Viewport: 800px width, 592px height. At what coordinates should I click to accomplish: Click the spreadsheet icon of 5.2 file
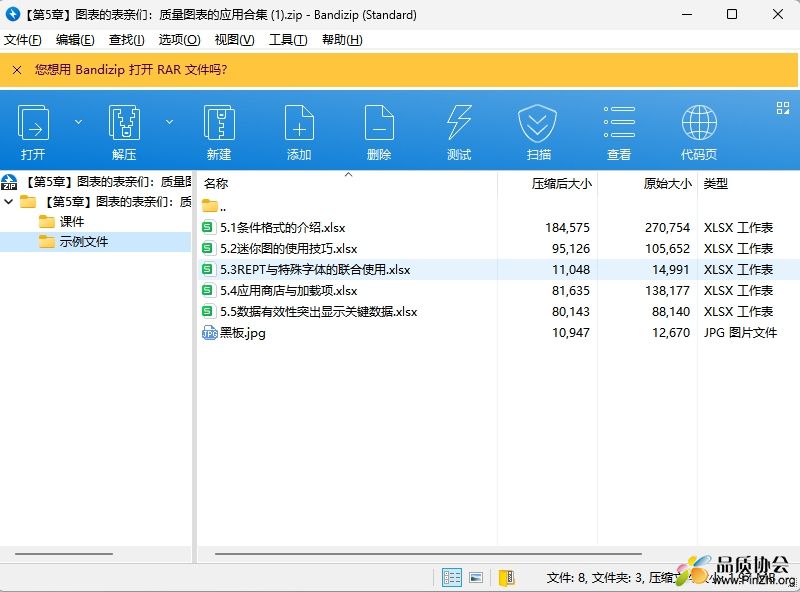pyautogui.click(x=208, y=248)
